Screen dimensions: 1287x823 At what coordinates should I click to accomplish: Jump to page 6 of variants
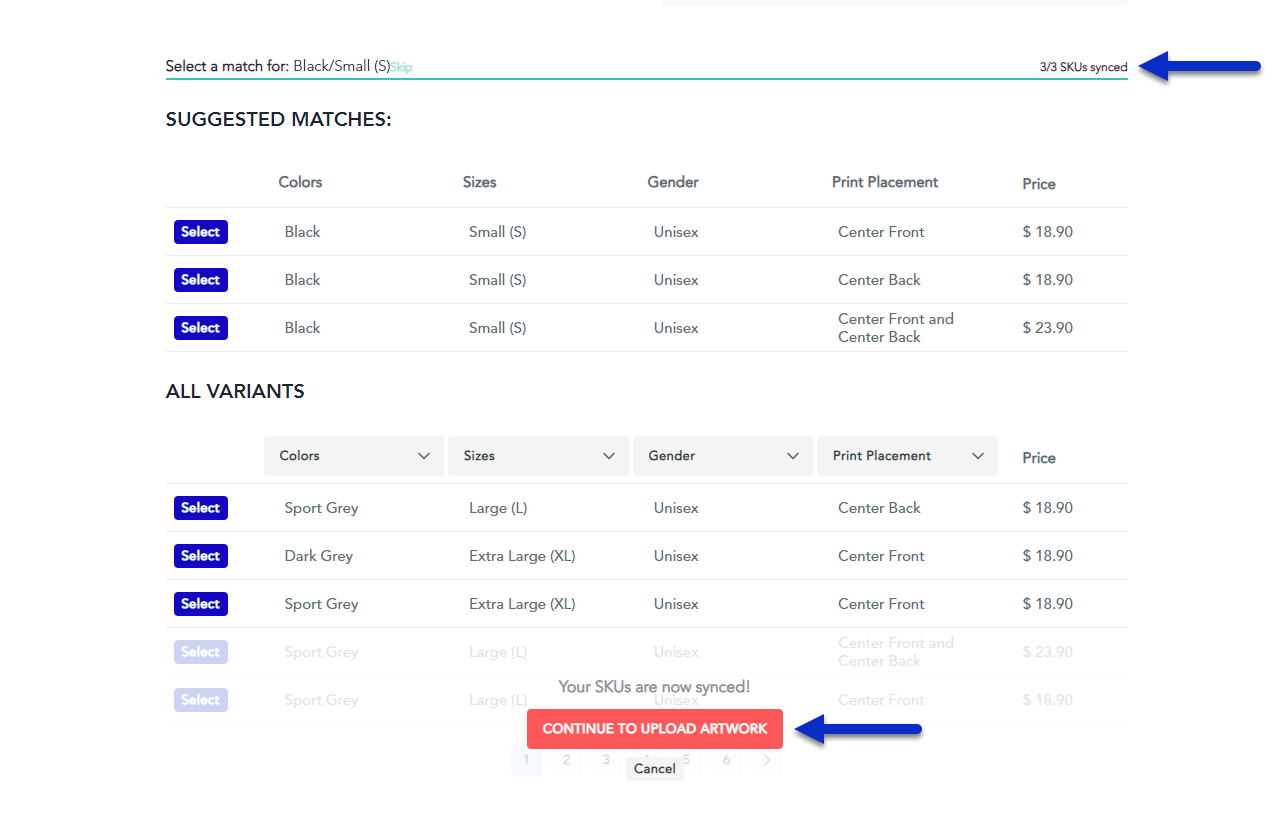726,760
